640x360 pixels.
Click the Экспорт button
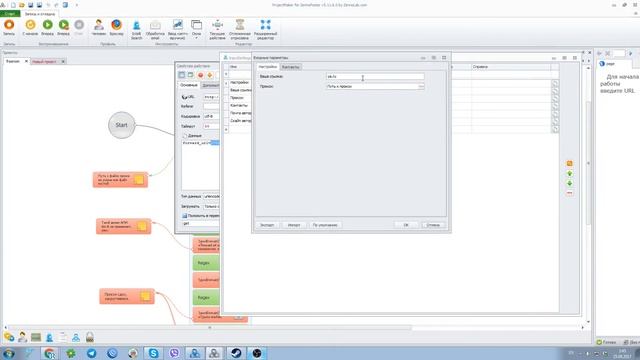tap(267, 225)
